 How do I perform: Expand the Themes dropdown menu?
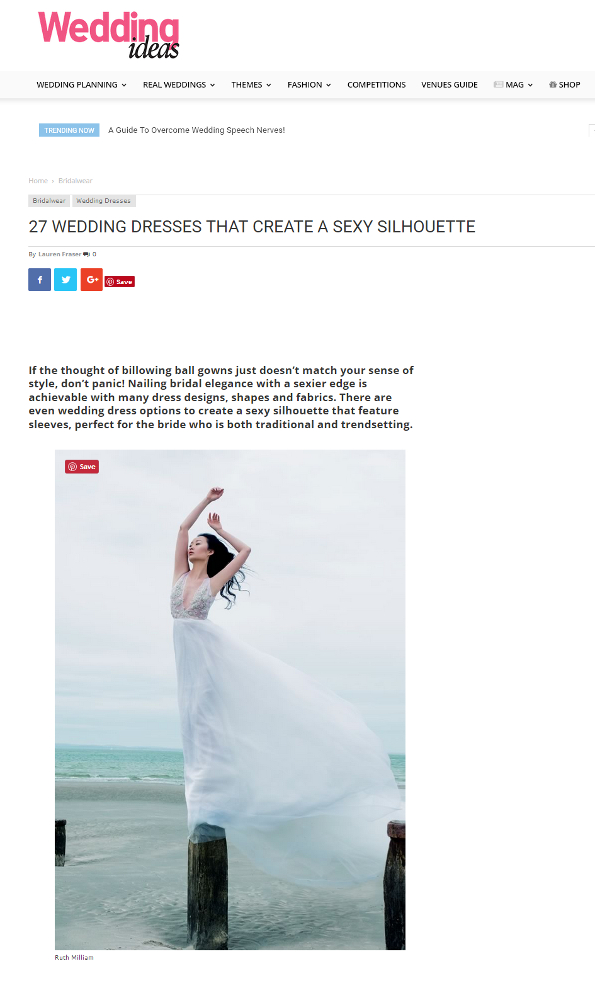pos(251,85)
